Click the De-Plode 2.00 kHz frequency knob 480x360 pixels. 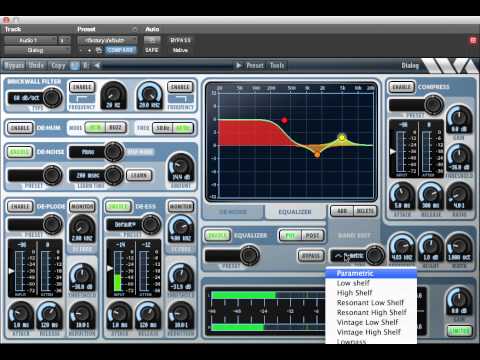(x=82, y=229)
